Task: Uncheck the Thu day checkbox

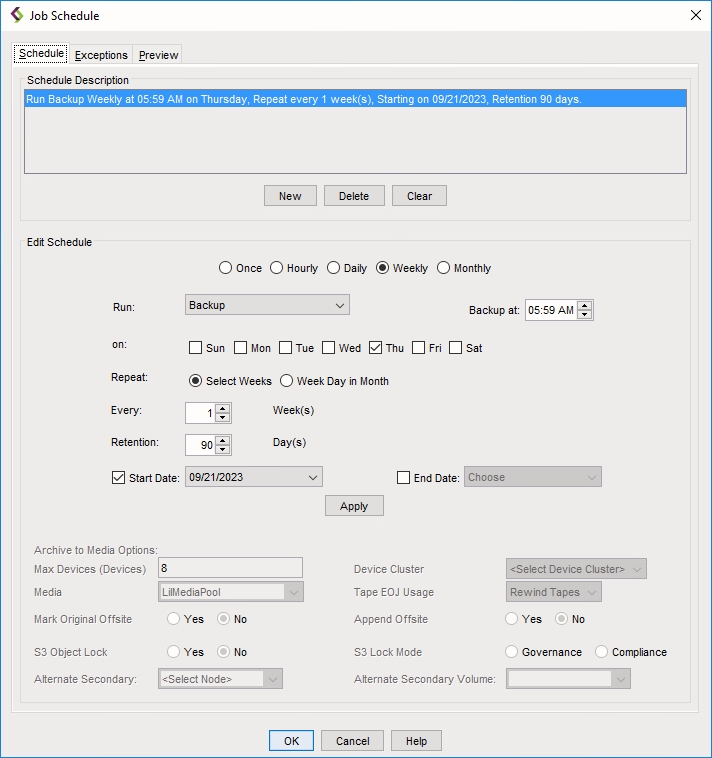Action: pyautogui.click(x=376, y=348)
